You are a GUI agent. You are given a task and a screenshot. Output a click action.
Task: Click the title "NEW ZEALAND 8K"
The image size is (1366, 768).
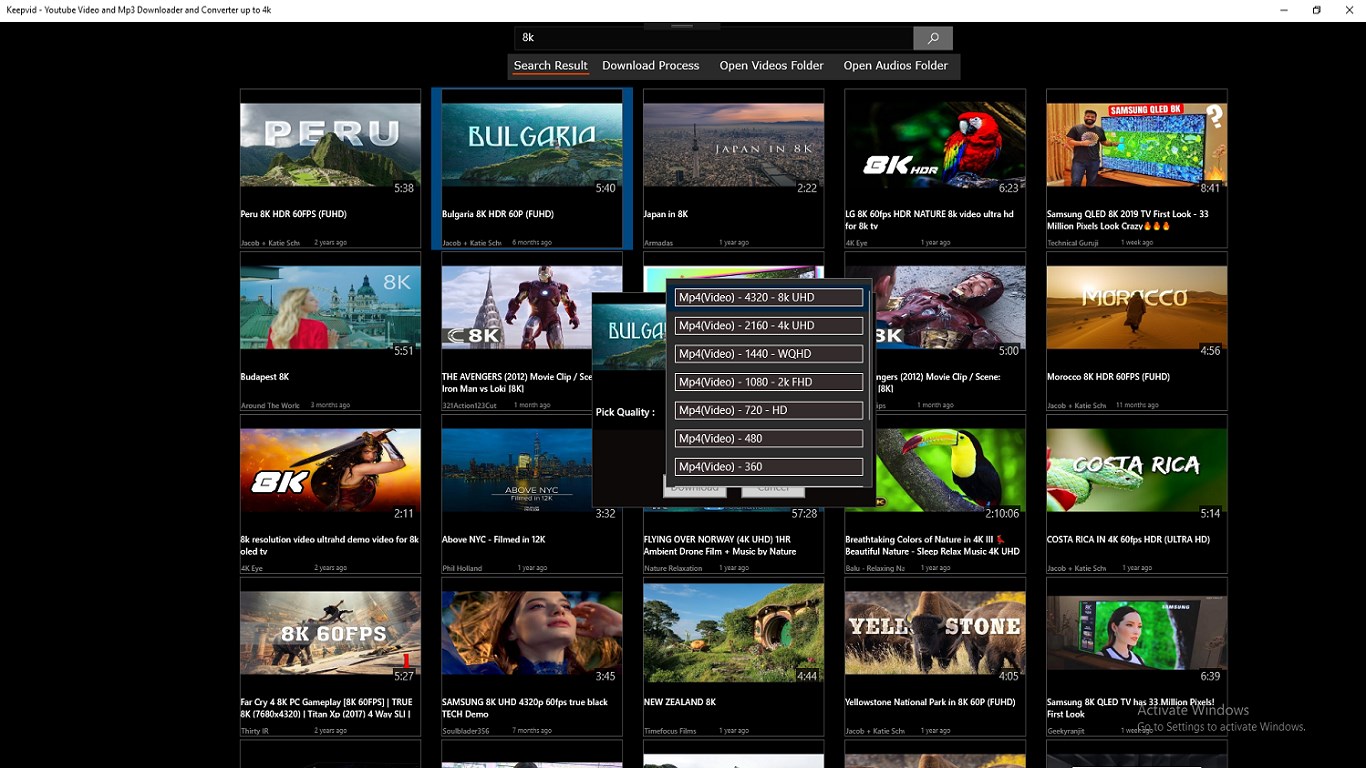pos(680,702)
